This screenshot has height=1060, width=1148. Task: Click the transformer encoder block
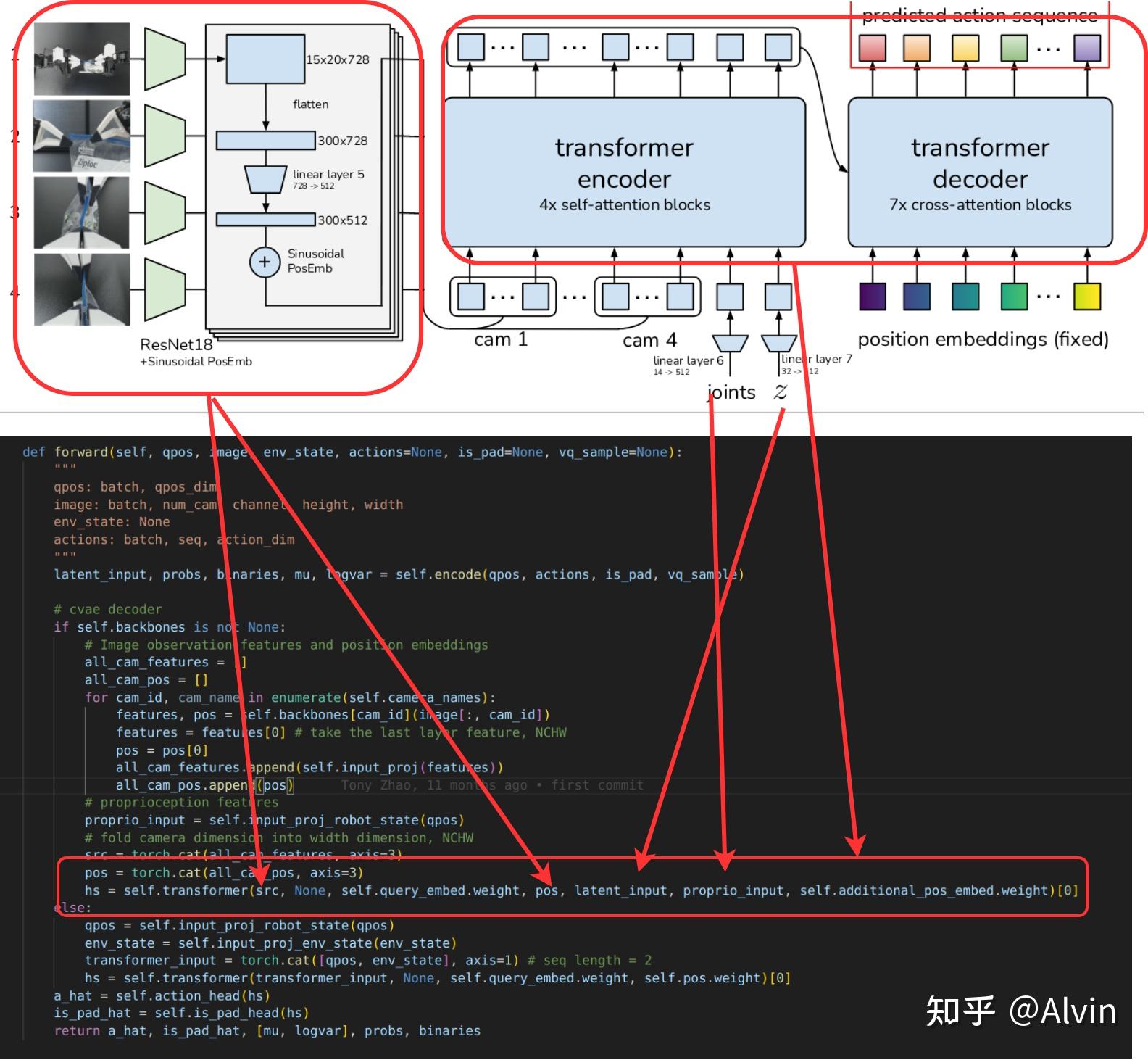(x=624, y=173)
